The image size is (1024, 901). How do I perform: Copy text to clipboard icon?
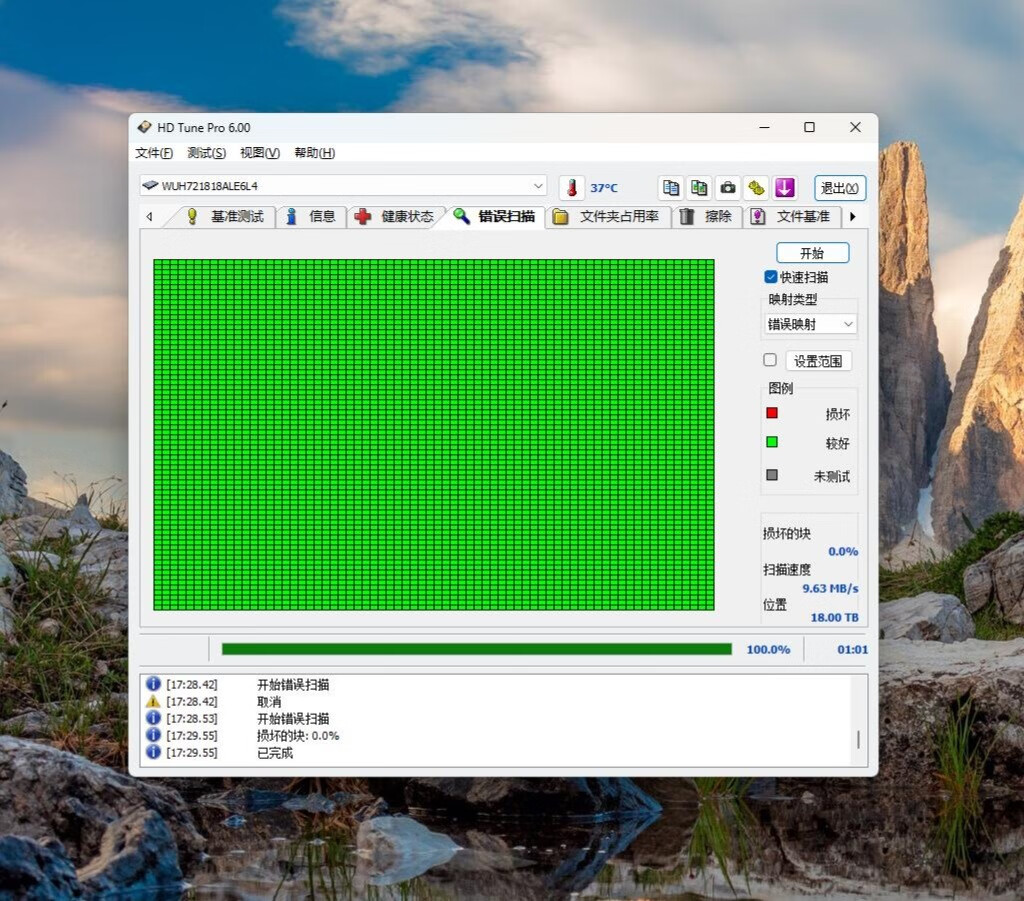pyautogui.click(x=671, y=188)
